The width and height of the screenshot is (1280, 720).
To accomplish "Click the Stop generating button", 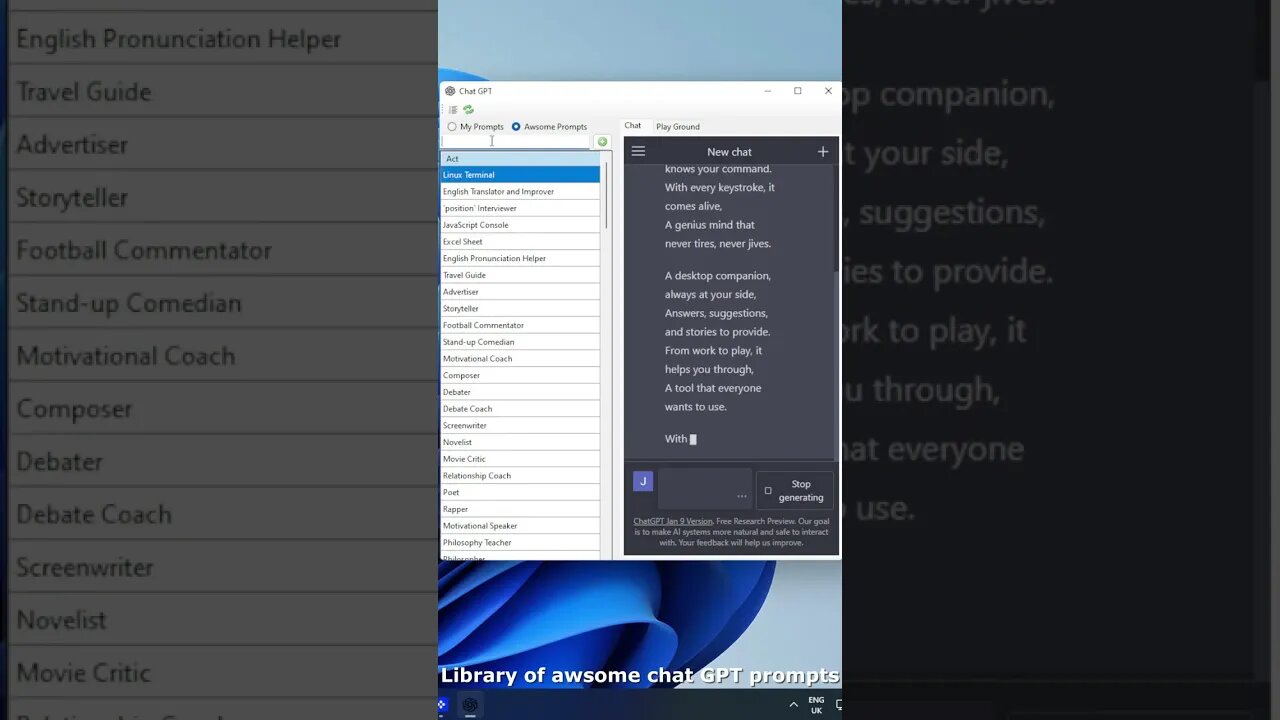I will pos(794,490).
